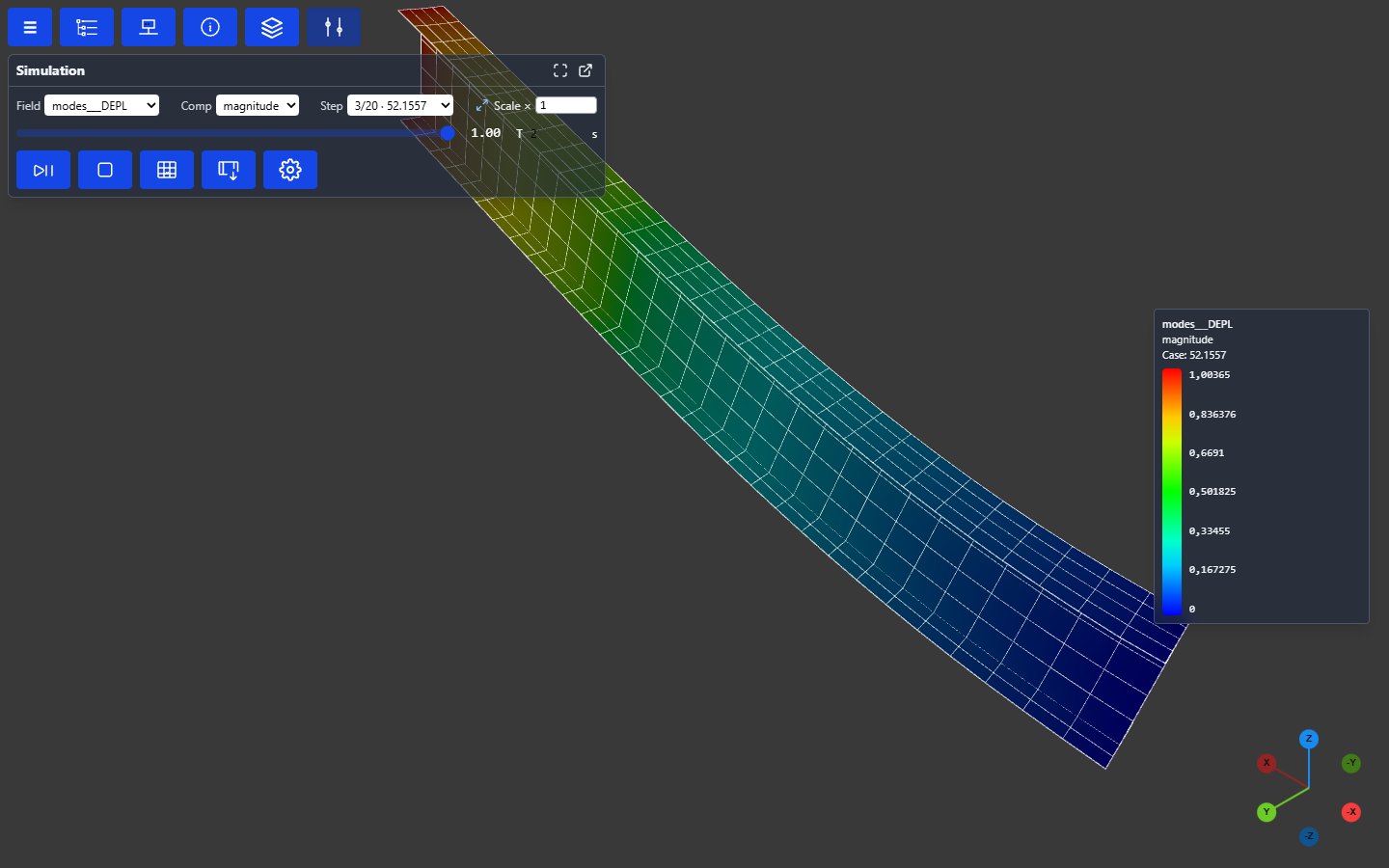Image resolution: width=1389 pixels, height=868 pixels.
Task: Snap view to -X axis
Action: (x=1351, y=812)
